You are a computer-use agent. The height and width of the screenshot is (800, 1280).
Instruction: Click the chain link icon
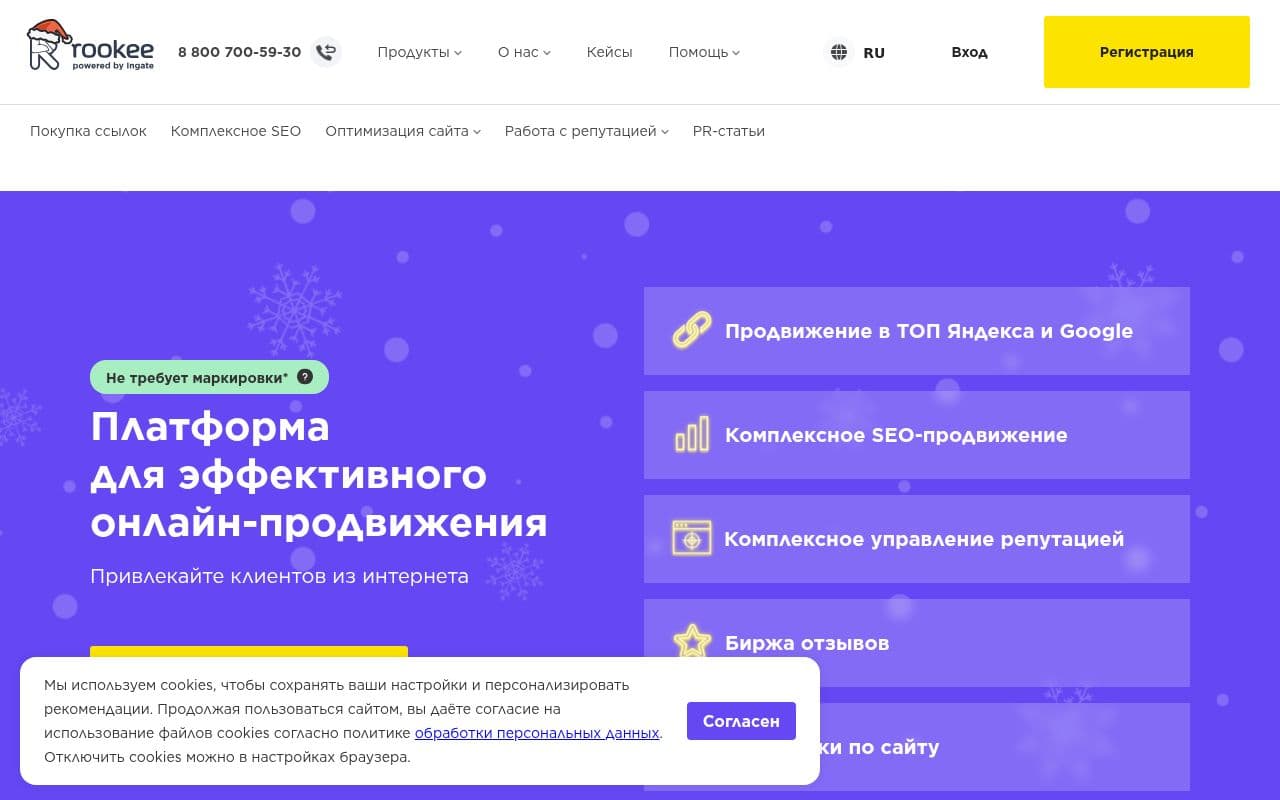coord(691,330)
